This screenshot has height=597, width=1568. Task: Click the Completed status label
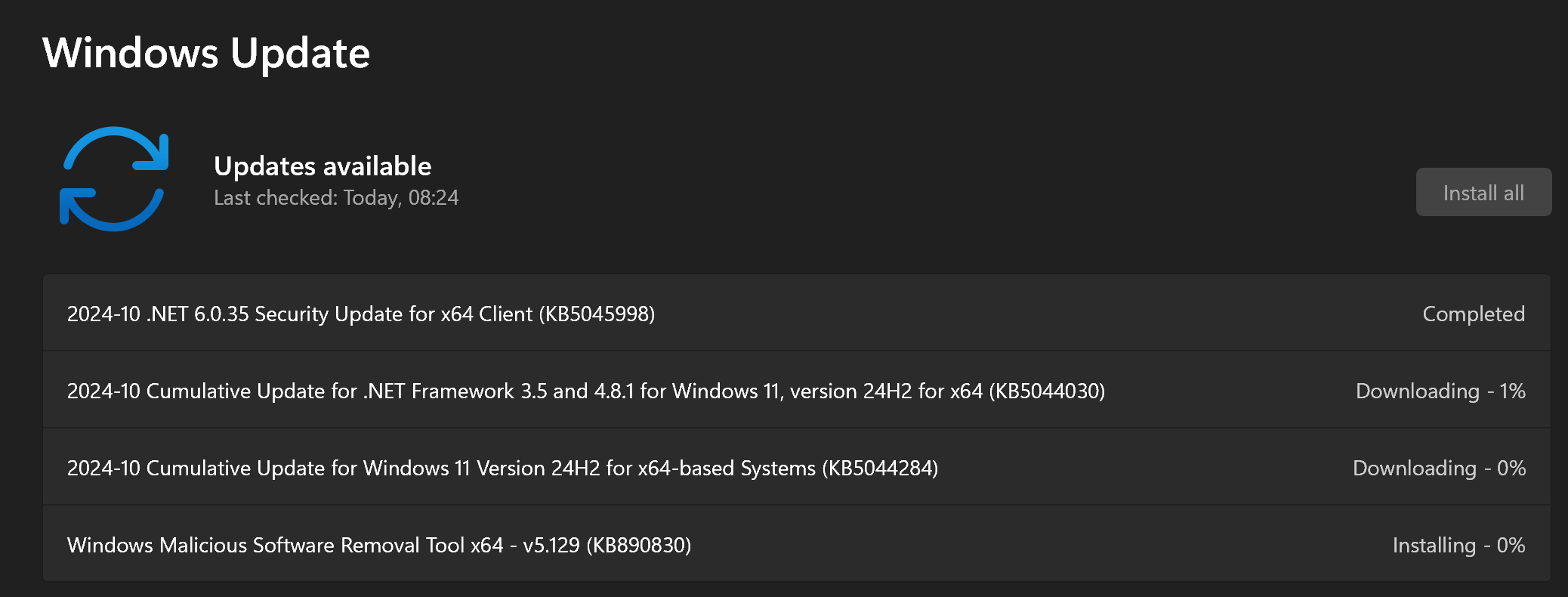[x=1473, y=314]
